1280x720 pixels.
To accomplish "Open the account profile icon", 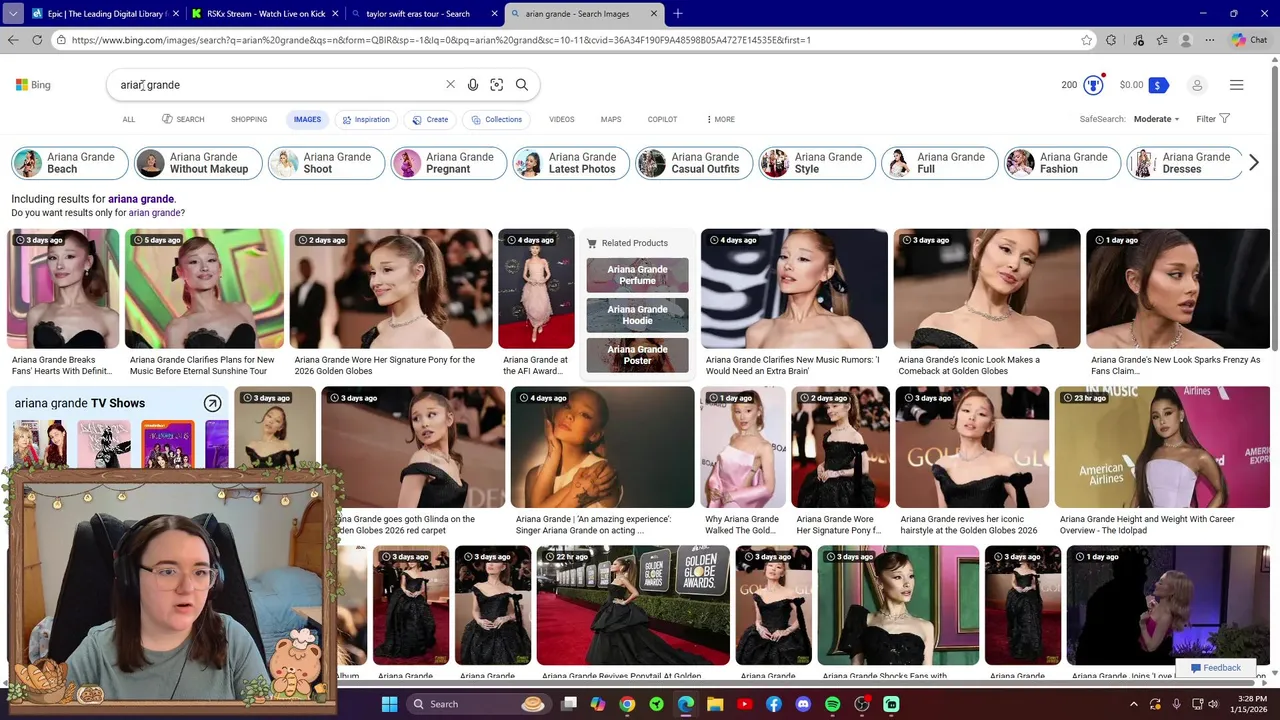I will (x=1197, y=85).
